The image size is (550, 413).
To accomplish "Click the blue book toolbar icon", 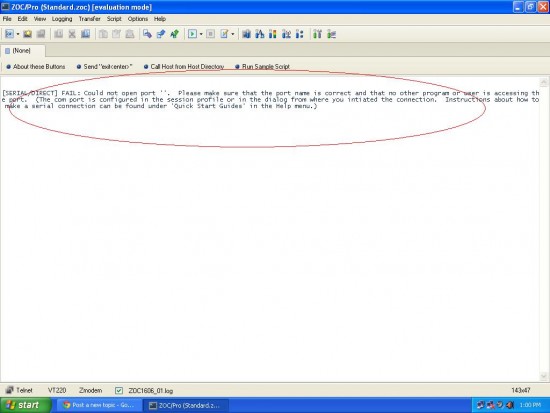I will [85, 34].
